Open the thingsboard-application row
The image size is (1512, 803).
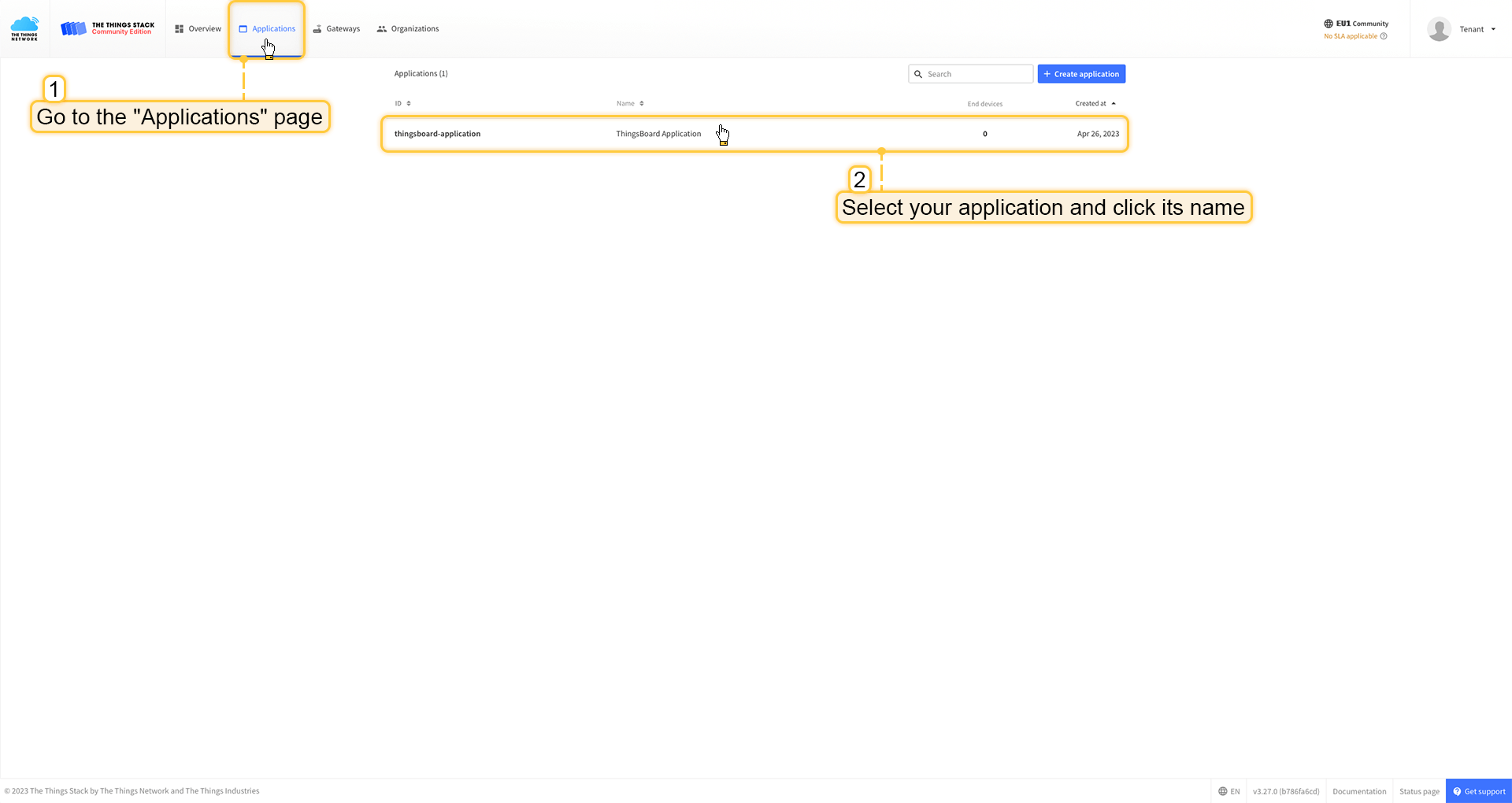438,134
